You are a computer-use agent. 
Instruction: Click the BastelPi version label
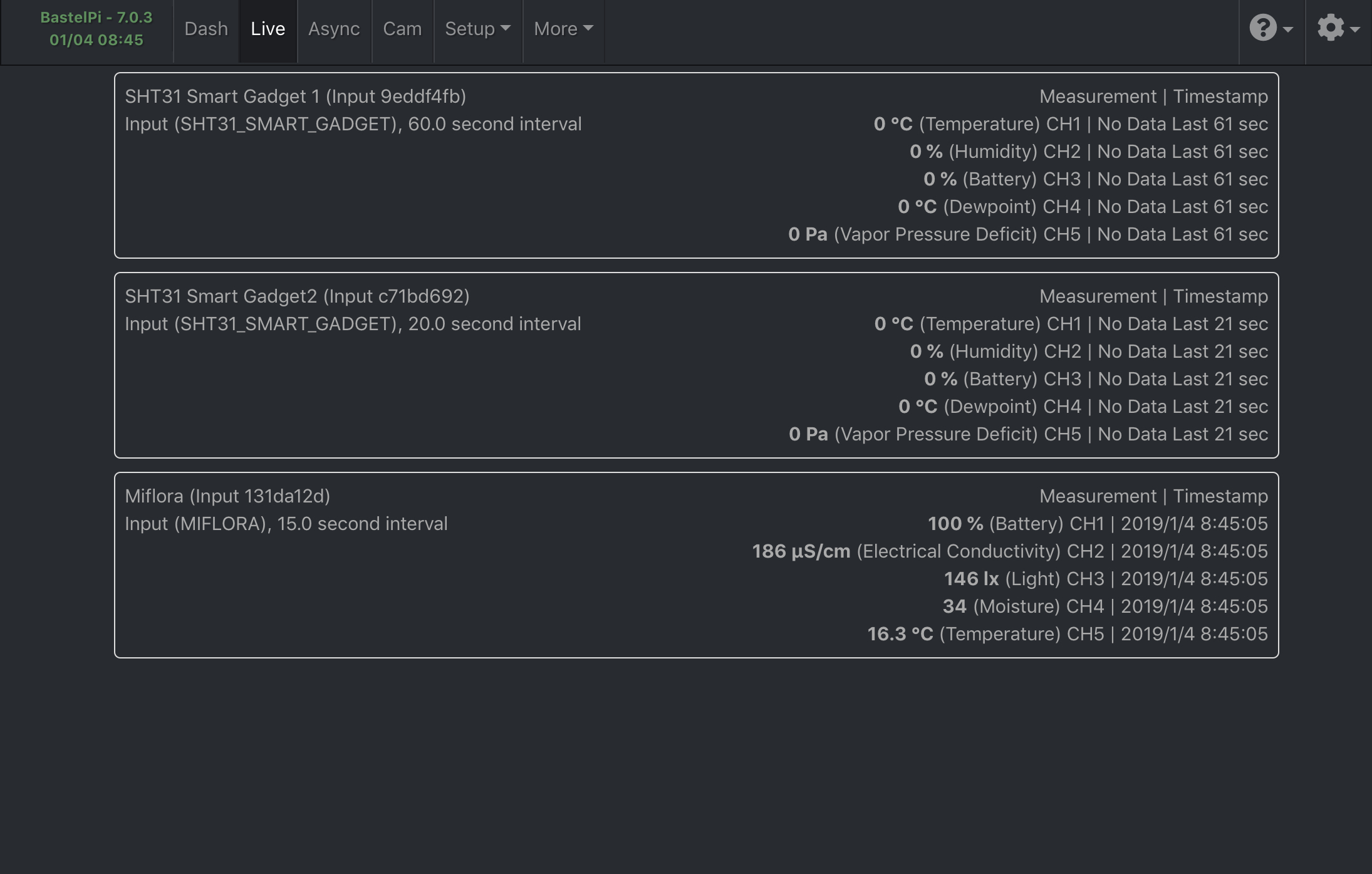coord(95,19)
